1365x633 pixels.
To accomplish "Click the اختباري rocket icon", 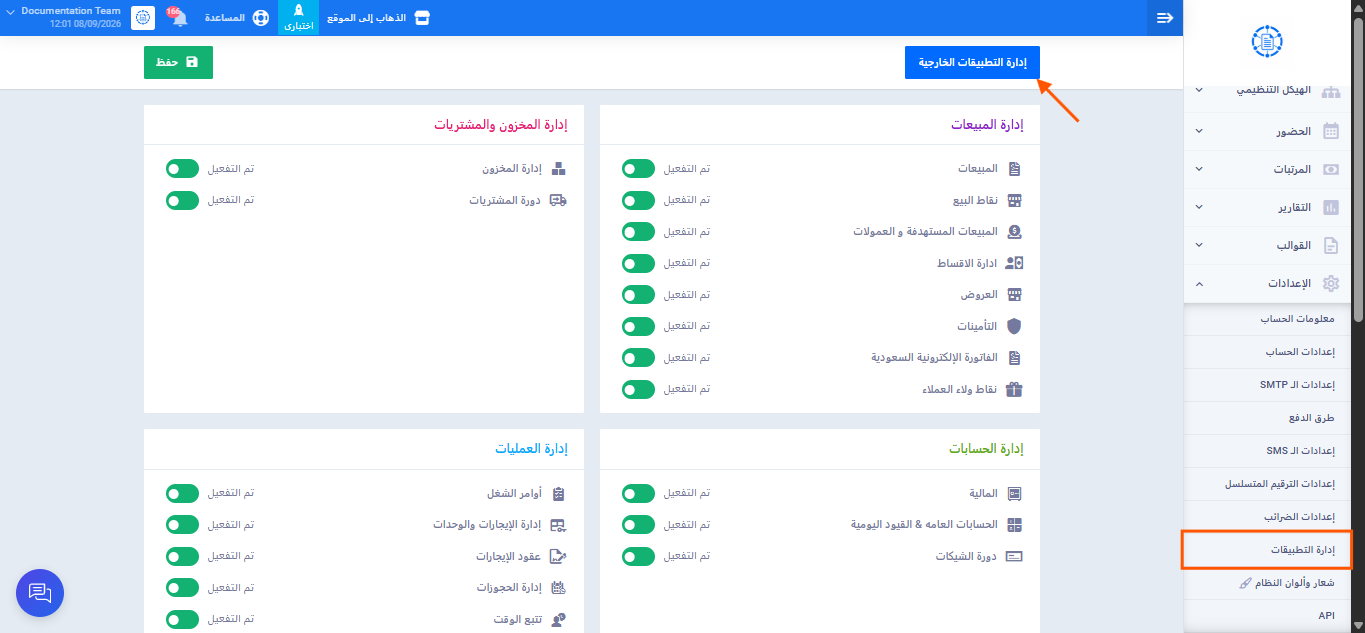I will coord(298,11).
